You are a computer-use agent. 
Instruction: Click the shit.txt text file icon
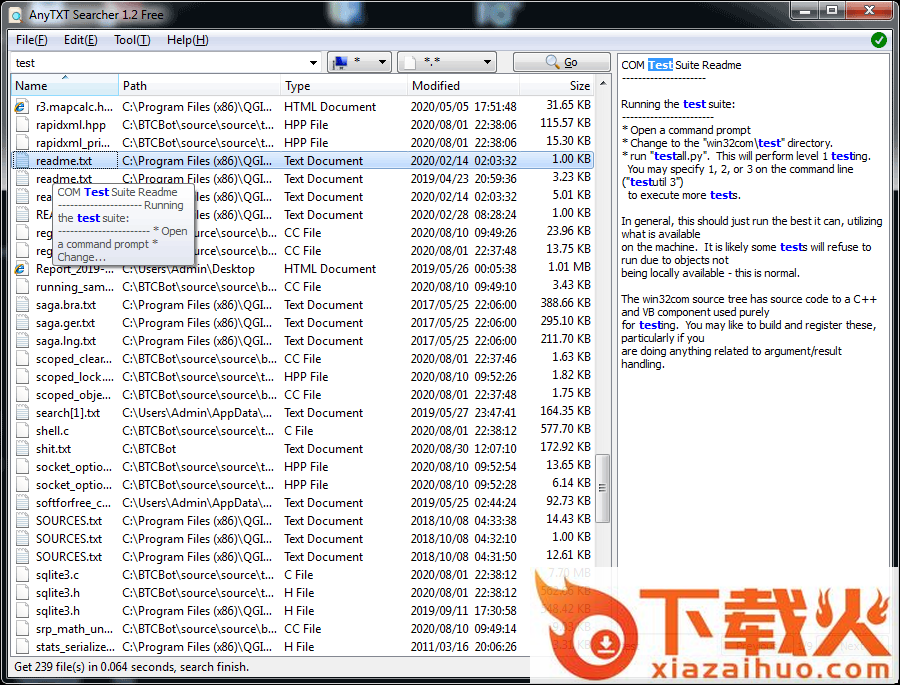click(22, 449)
